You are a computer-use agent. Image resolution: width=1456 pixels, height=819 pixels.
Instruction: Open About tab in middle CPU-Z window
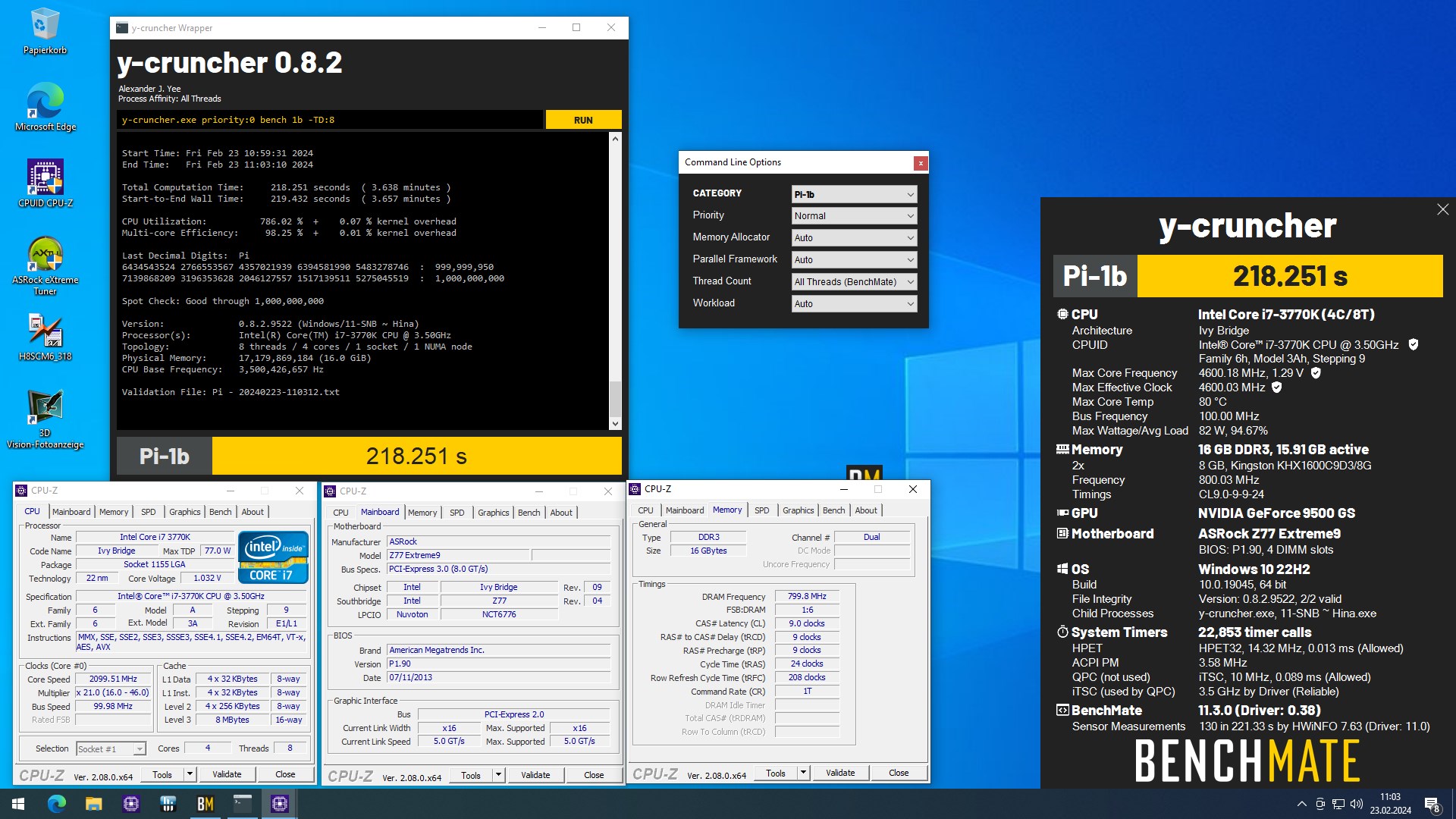pos(561,513)
